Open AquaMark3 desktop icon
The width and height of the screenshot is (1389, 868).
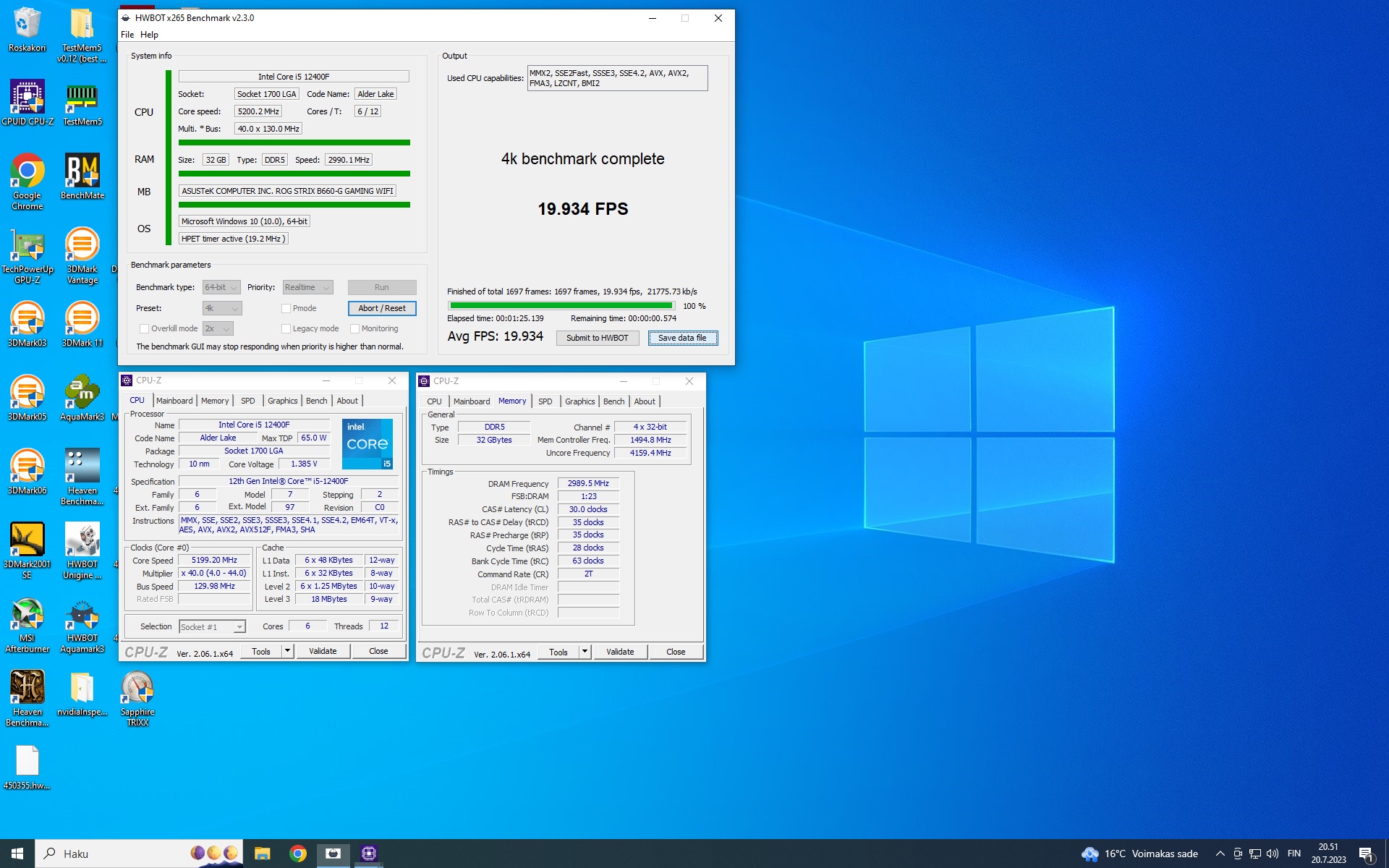click(x=82, y=399)
